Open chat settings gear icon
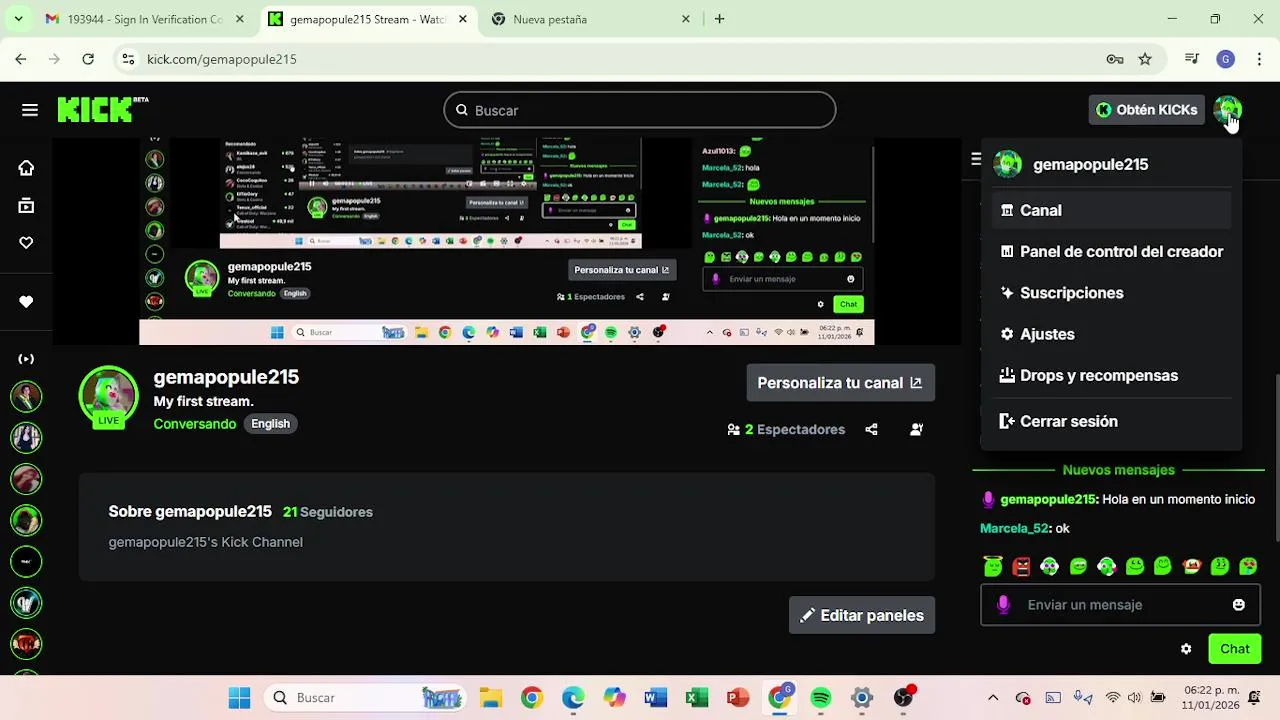 pyautogui.click(x=1186, y=649)
